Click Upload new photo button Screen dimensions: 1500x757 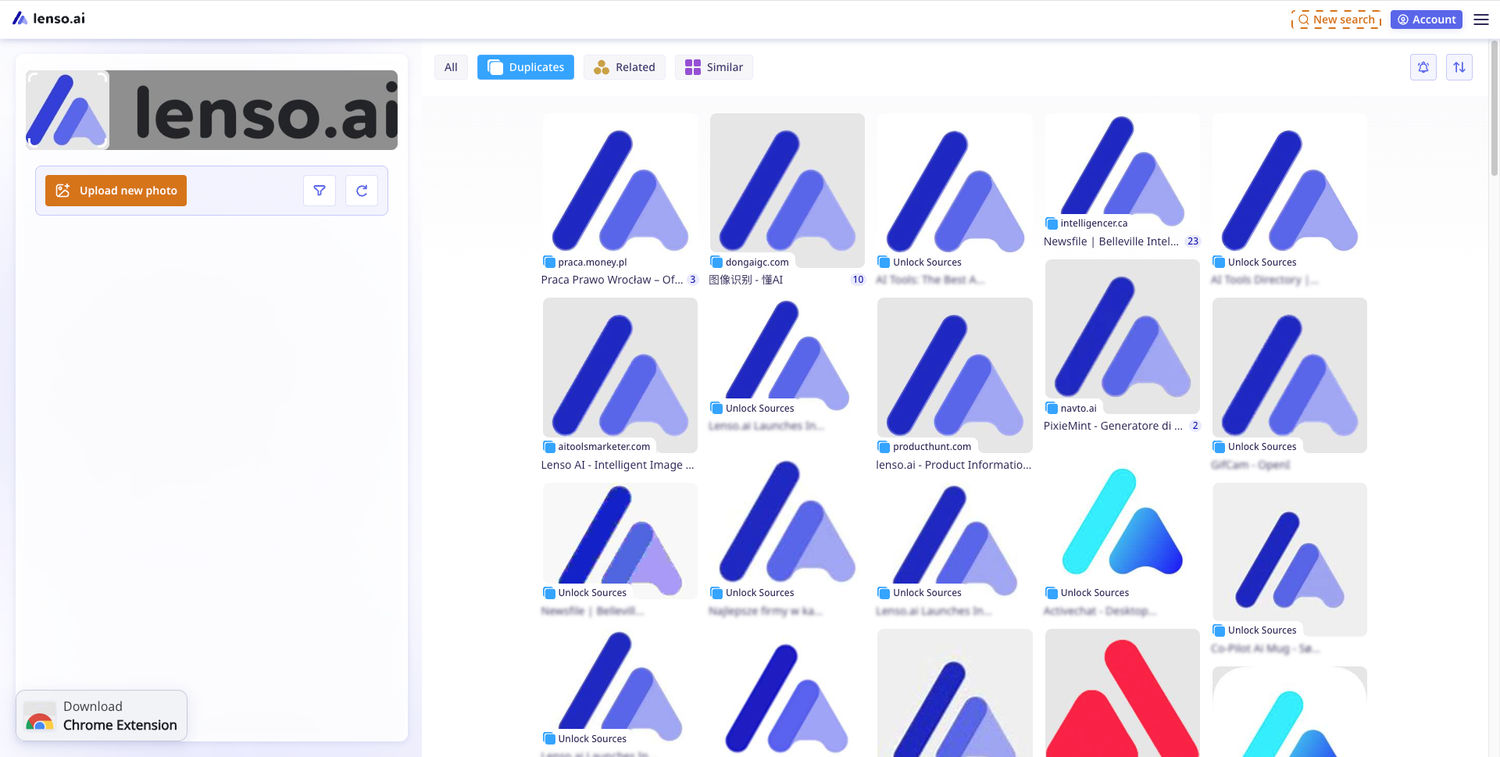(116, 190)
